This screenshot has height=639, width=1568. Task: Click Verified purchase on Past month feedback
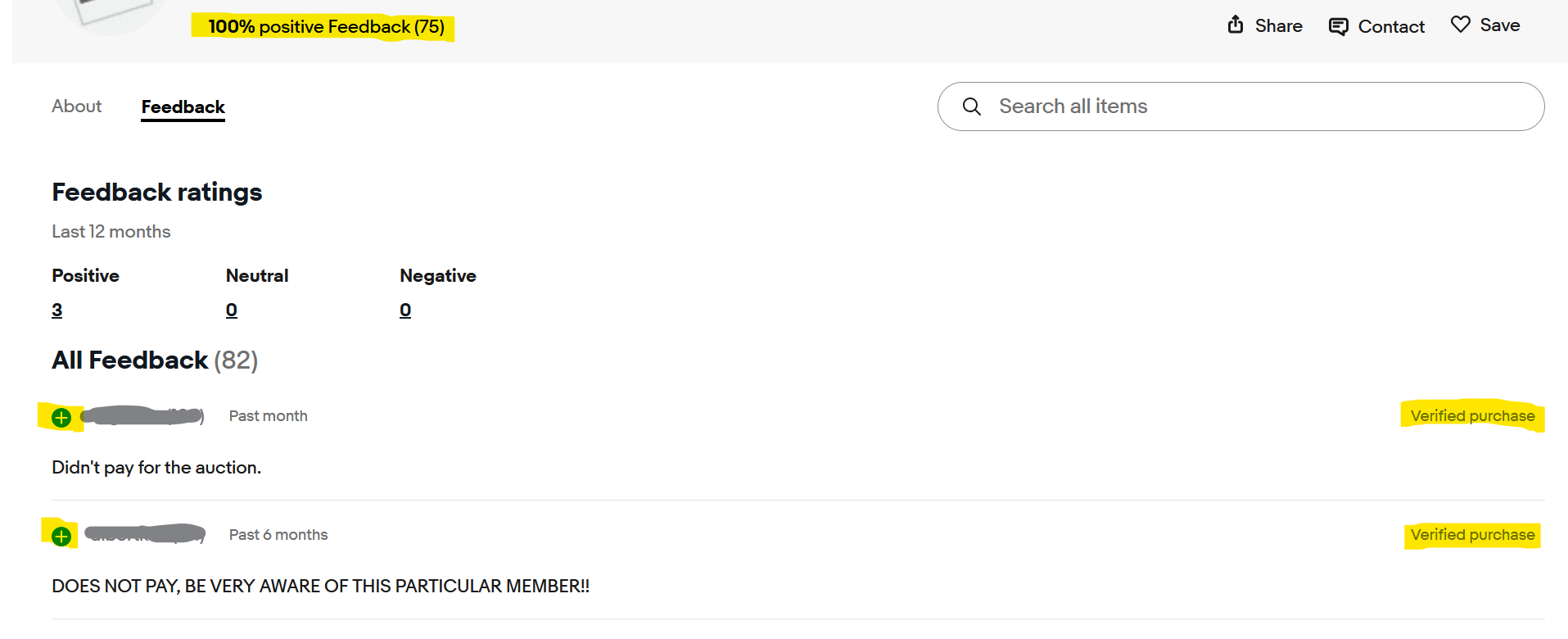point(1472,416)
